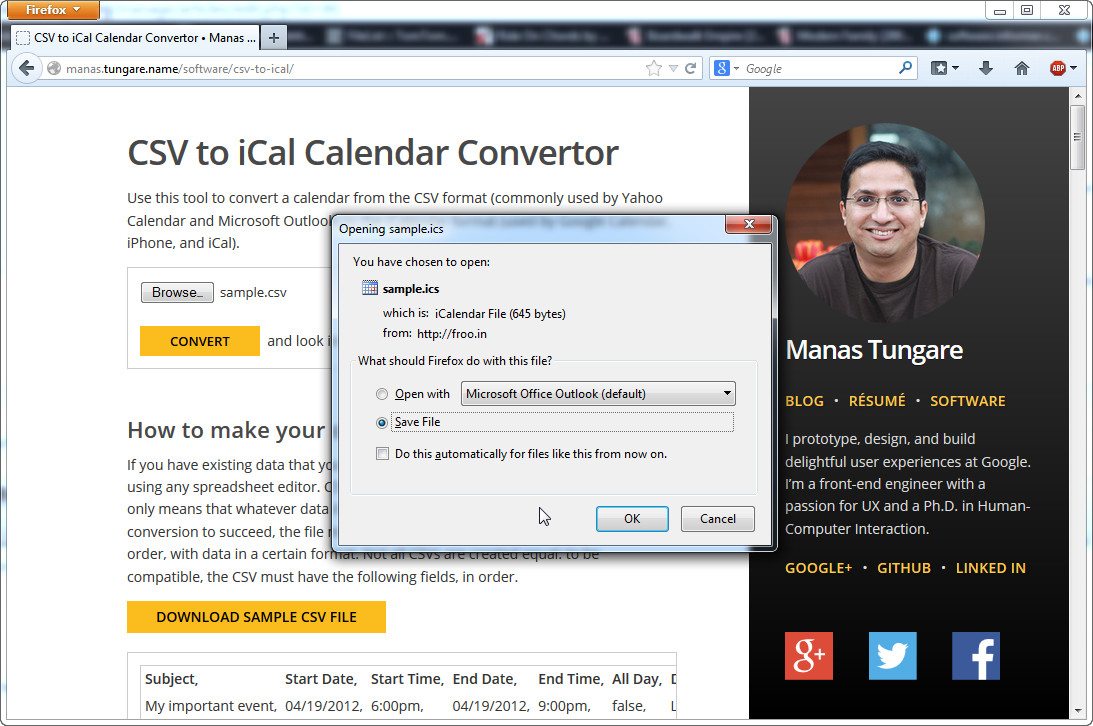Click OK in the download dialog
Screen dimensions: 1093x726
click(632, 518)
